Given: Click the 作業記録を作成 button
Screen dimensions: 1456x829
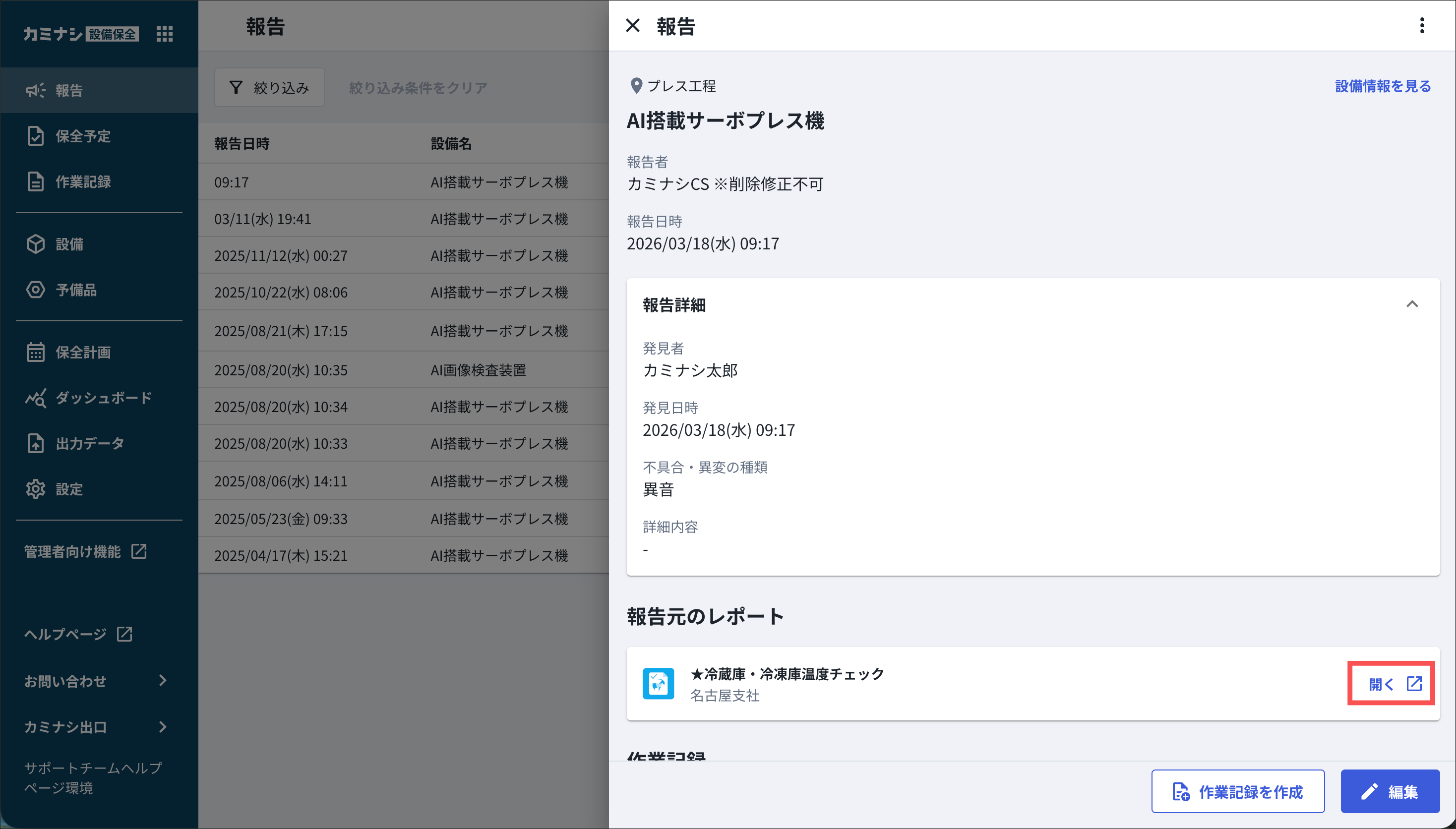Looking at the screenshot, I should (1237, 791).
